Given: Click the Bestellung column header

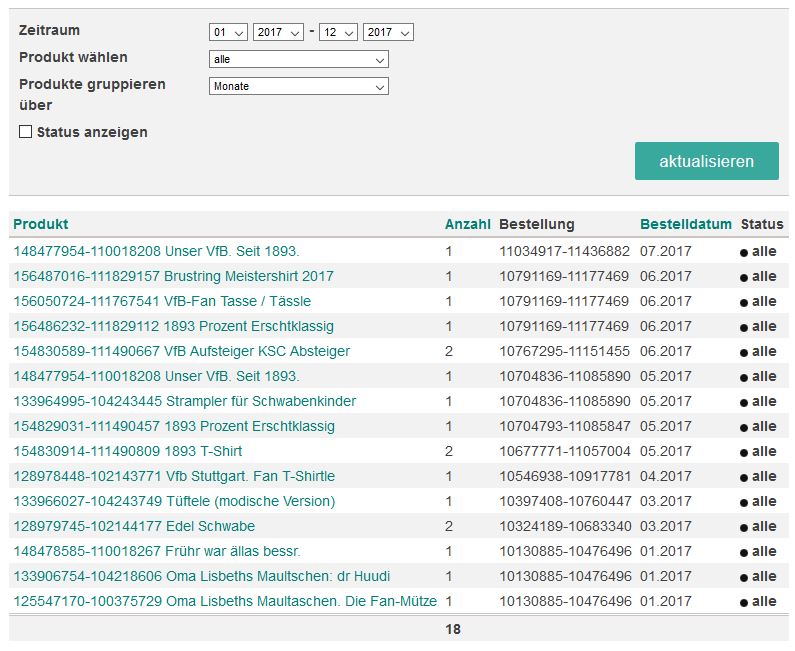Looking at the screenshot, I should (536, 224).
